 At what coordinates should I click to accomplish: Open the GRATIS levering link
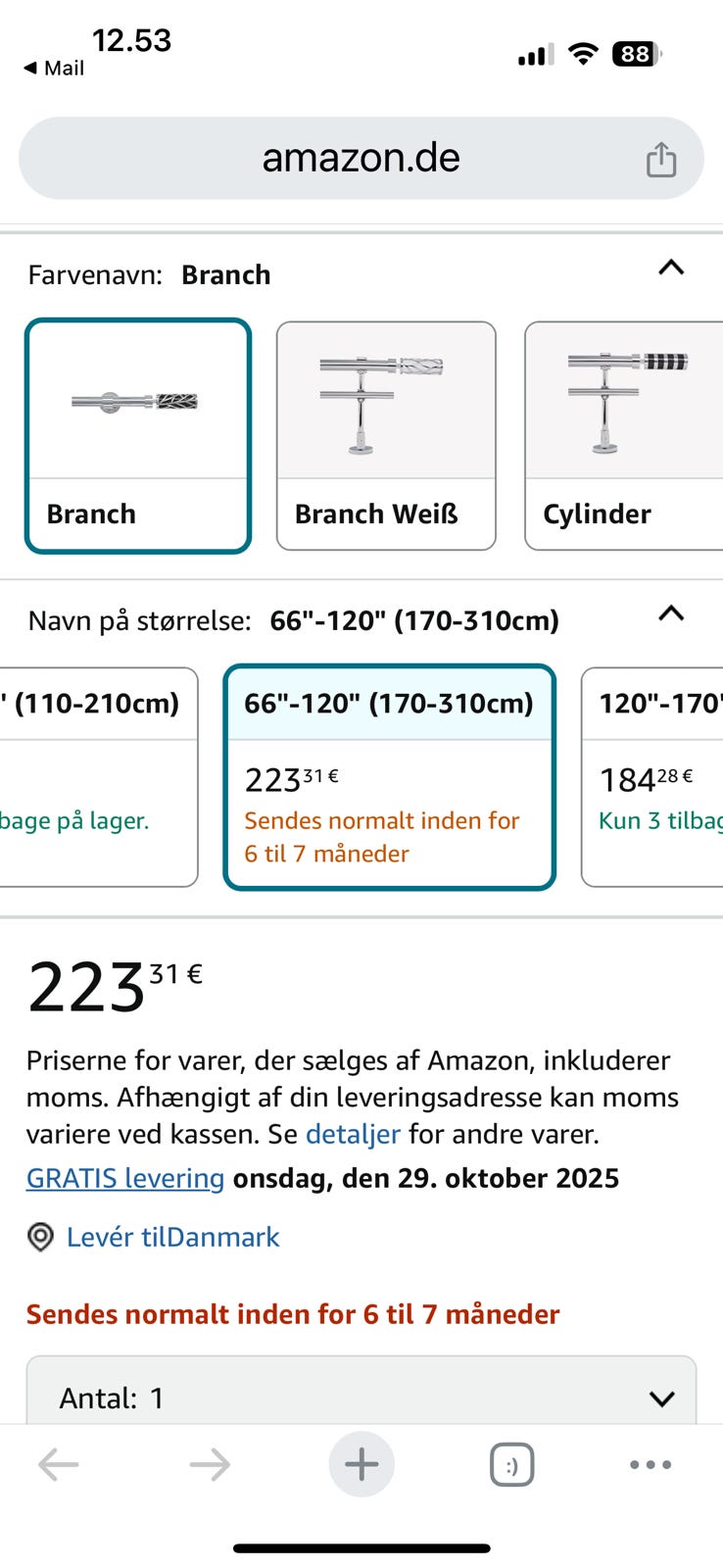[125, 1178]
